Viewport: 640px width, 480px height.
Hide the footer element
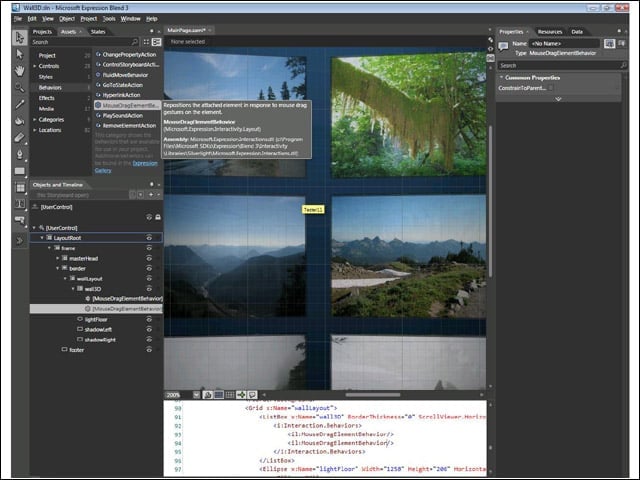(x=149, y=349)
